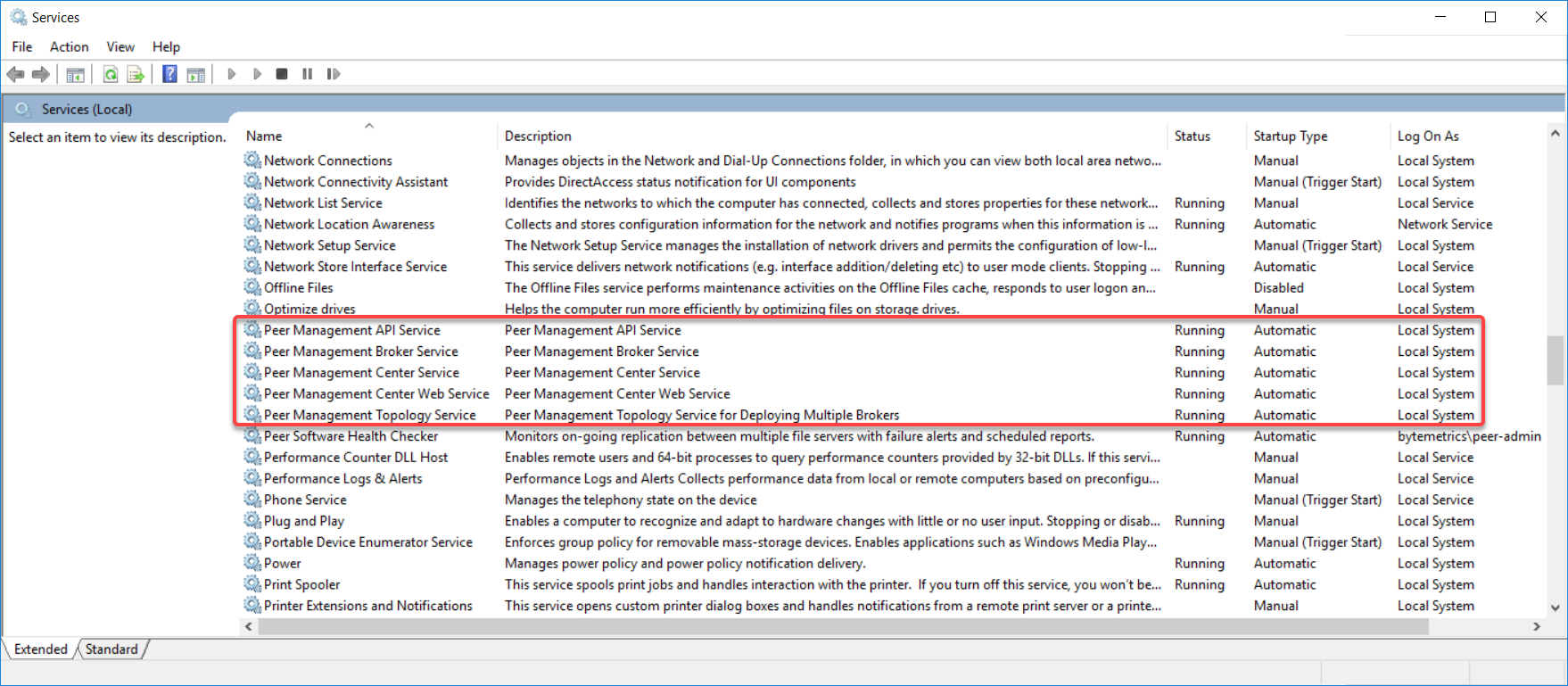Sort by the Status column header

[1192, 136]
